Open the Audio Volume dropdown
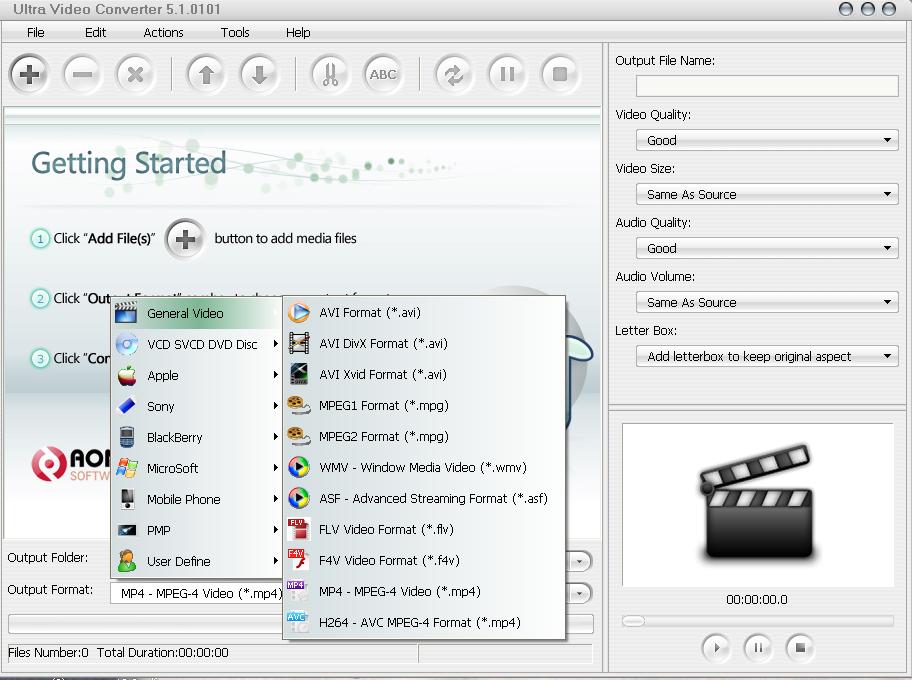This screenshot has height=680, width=912. point(767,302)
